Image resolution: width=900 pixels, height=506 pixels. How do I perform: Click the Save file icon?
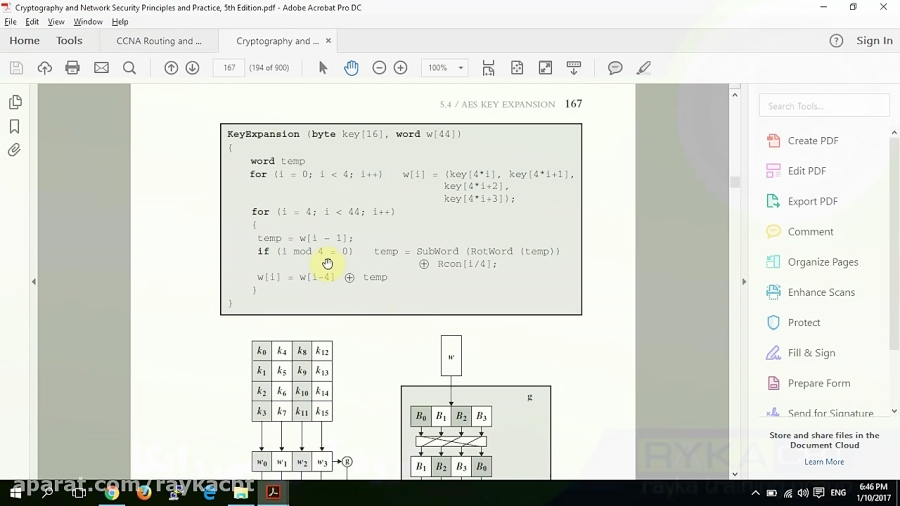pyautogui.click(x=16, y=68)
